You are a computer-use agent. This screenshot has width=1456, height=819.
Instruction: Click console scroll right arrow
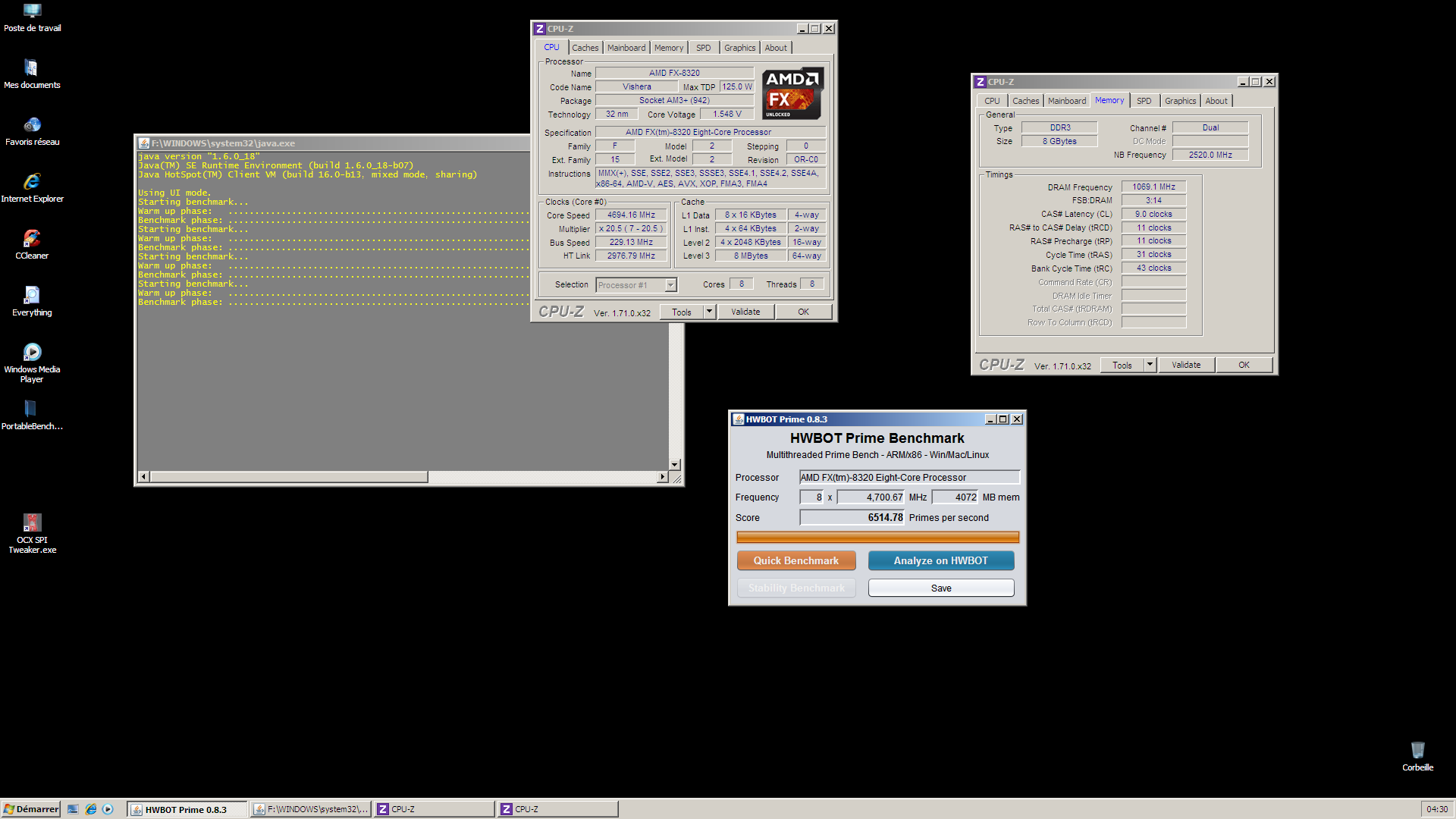662,477
